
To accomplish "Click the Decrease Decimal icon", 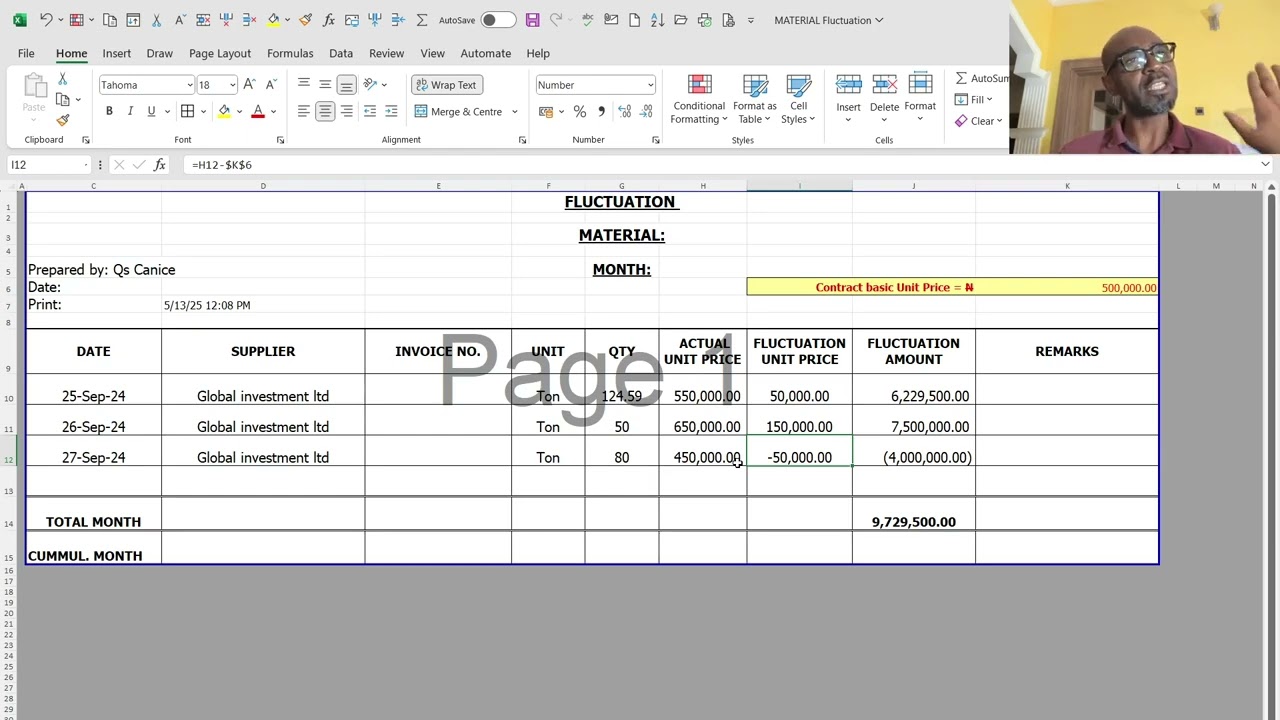I will coord(647,111).
